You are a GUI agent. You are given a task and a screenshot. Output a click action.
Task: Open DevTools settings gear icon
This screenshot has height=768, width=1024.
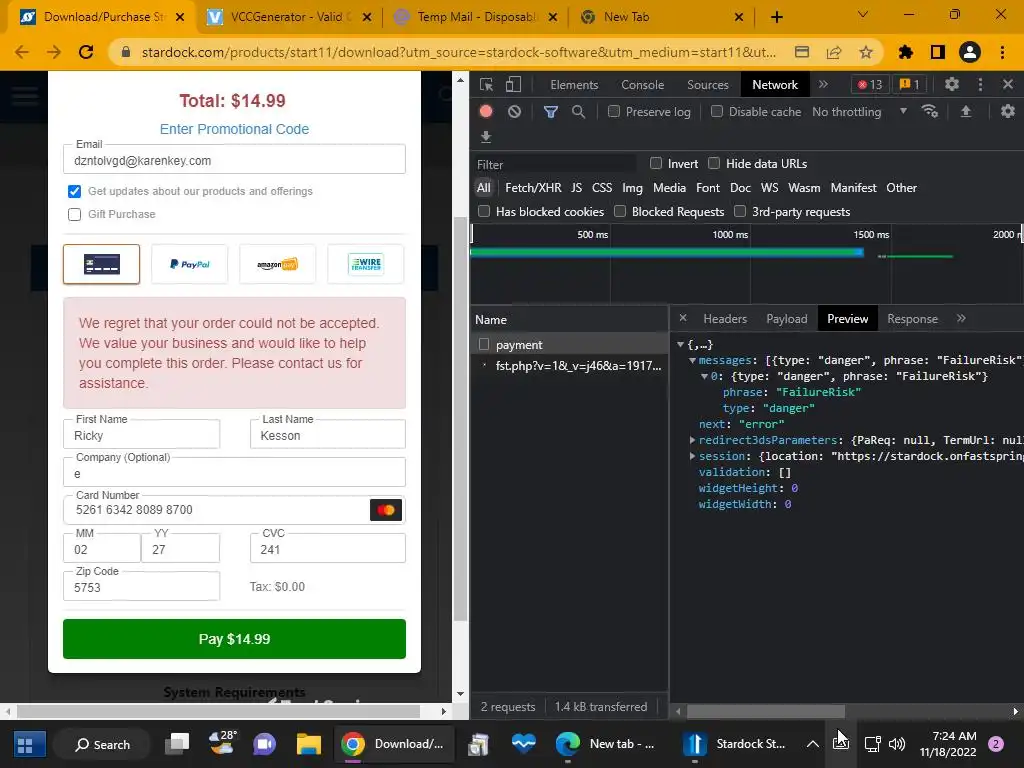point(952,84)
